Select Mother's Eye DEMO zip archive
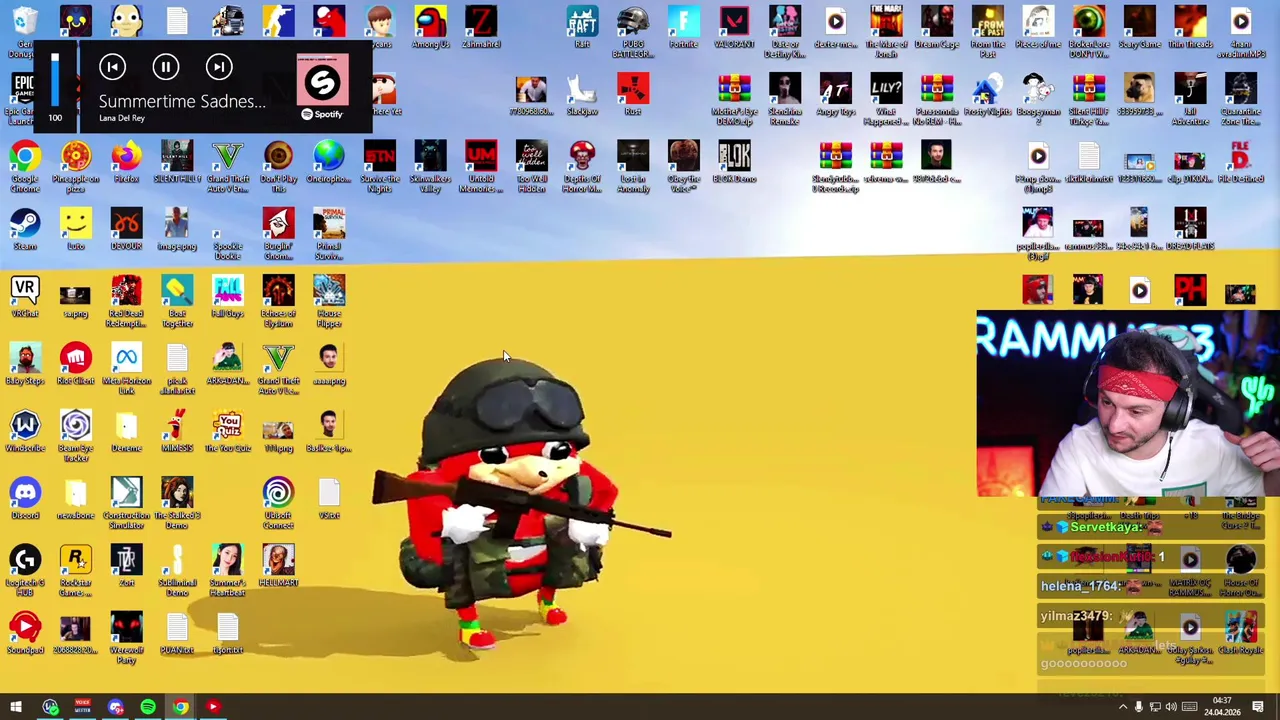The image size is (1280, 720). pyautogui.click(x=734, y=98)
